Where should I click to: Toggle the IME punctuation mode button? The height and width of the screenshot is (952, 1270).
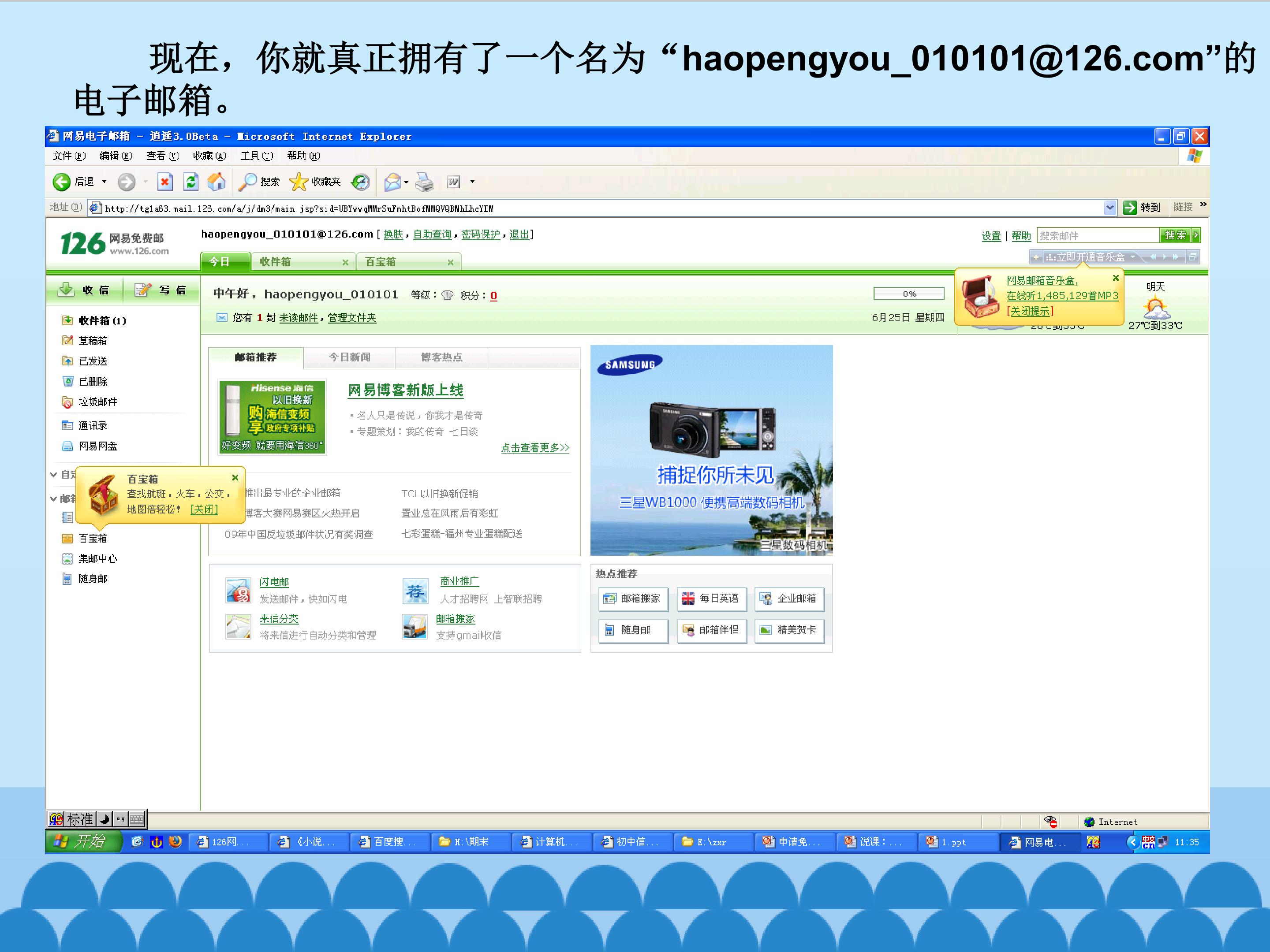[120, 819]
